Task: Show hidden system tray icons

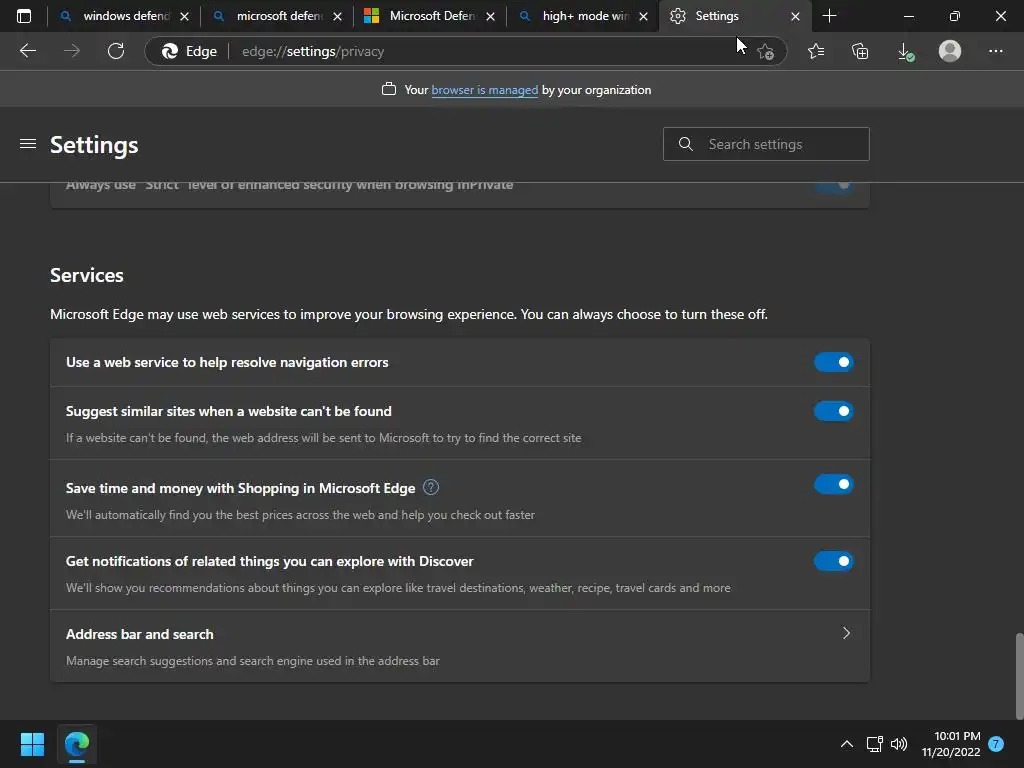Action: coord(846,744)
